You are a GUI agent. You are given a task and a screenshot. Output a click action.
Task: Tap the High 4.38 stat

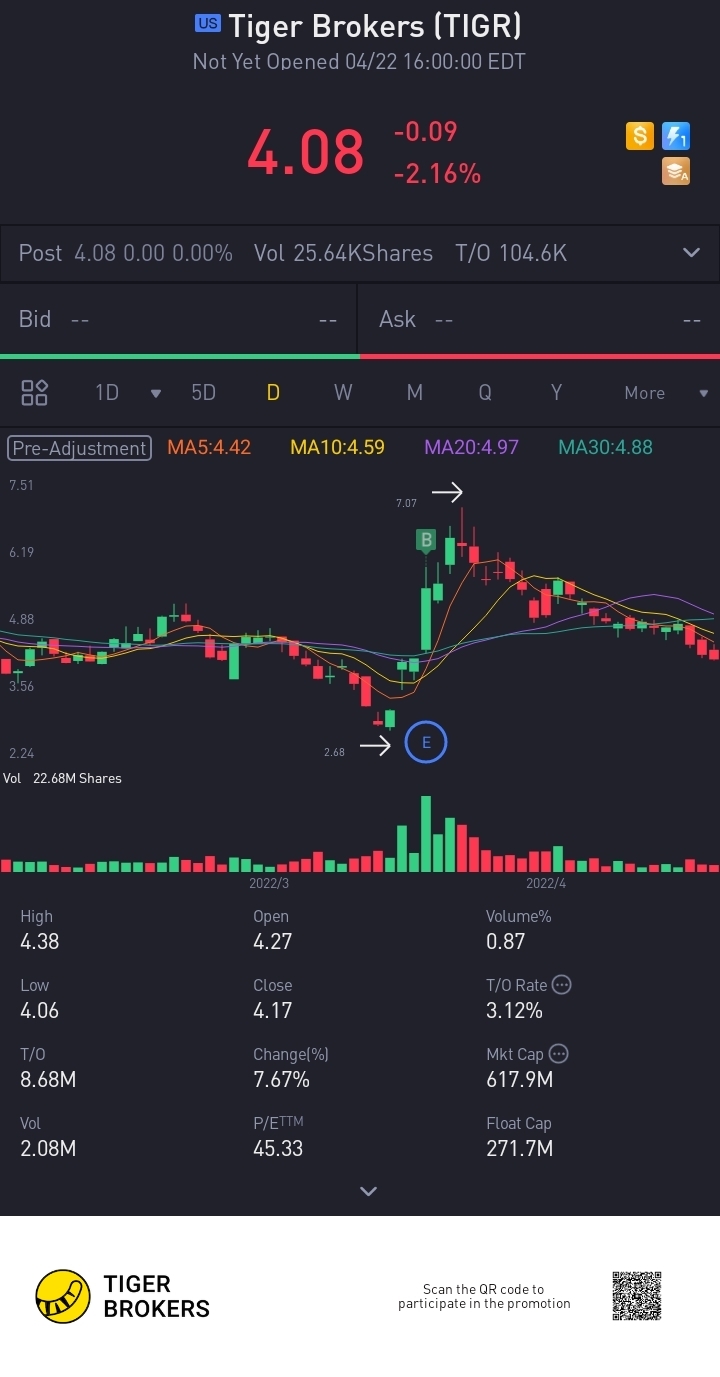coord(40,929)
